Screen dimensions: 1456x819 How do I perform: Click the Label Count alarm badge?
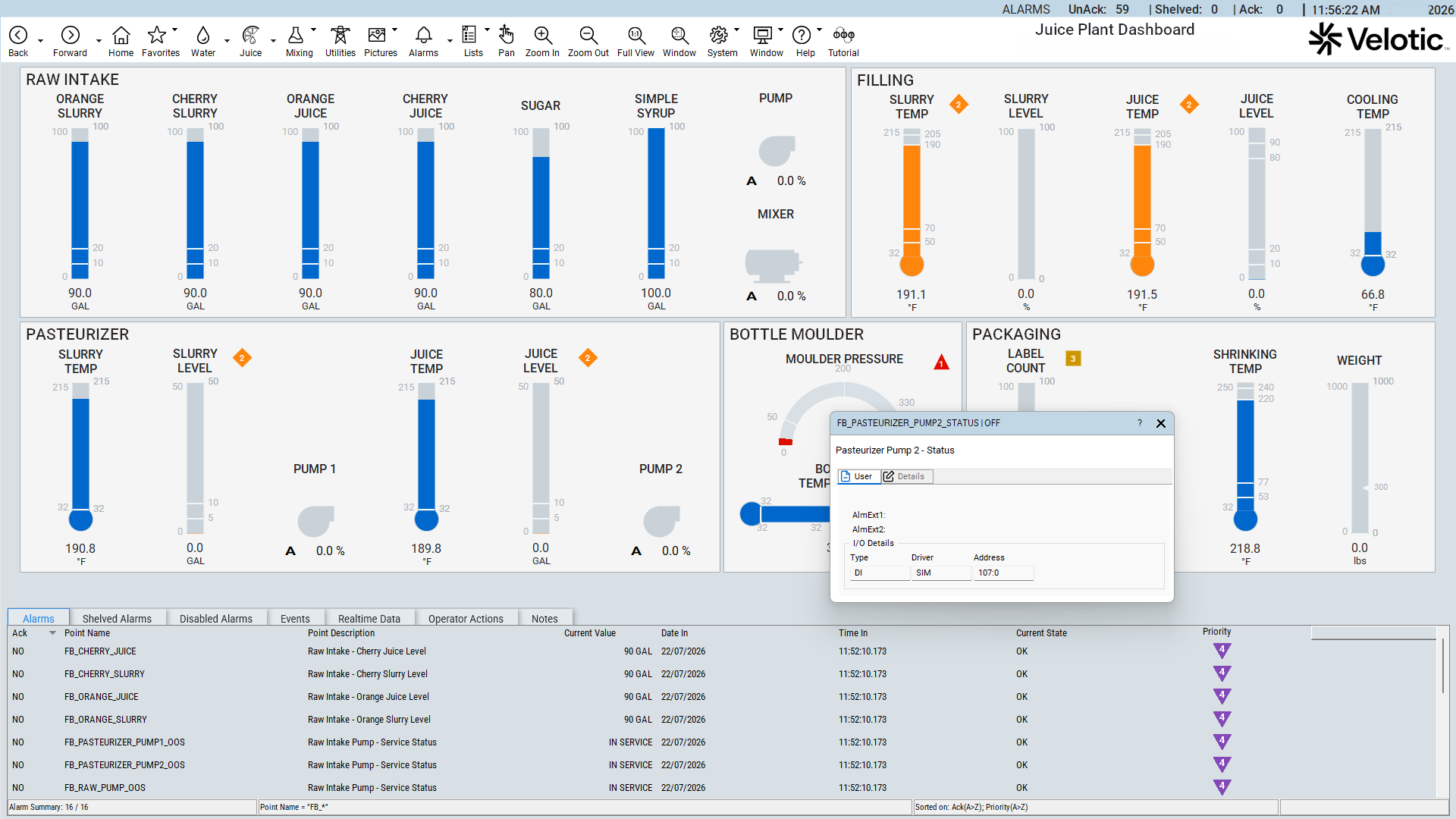pyautogui.click(x=1073, y=359)
